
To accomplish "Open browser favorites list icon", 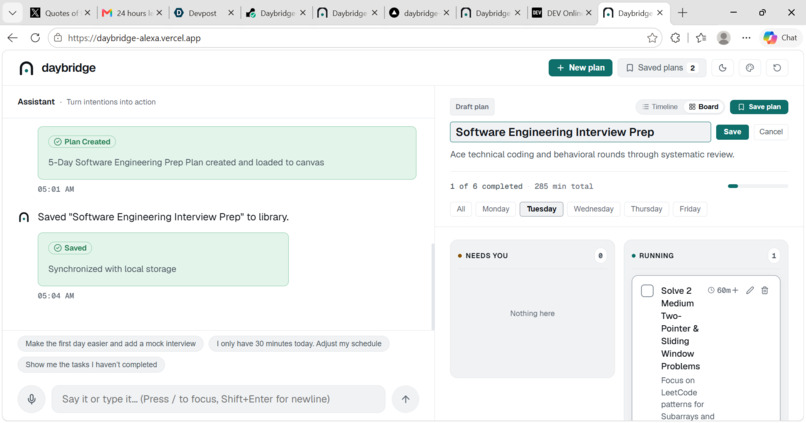I will click(701, 38).
